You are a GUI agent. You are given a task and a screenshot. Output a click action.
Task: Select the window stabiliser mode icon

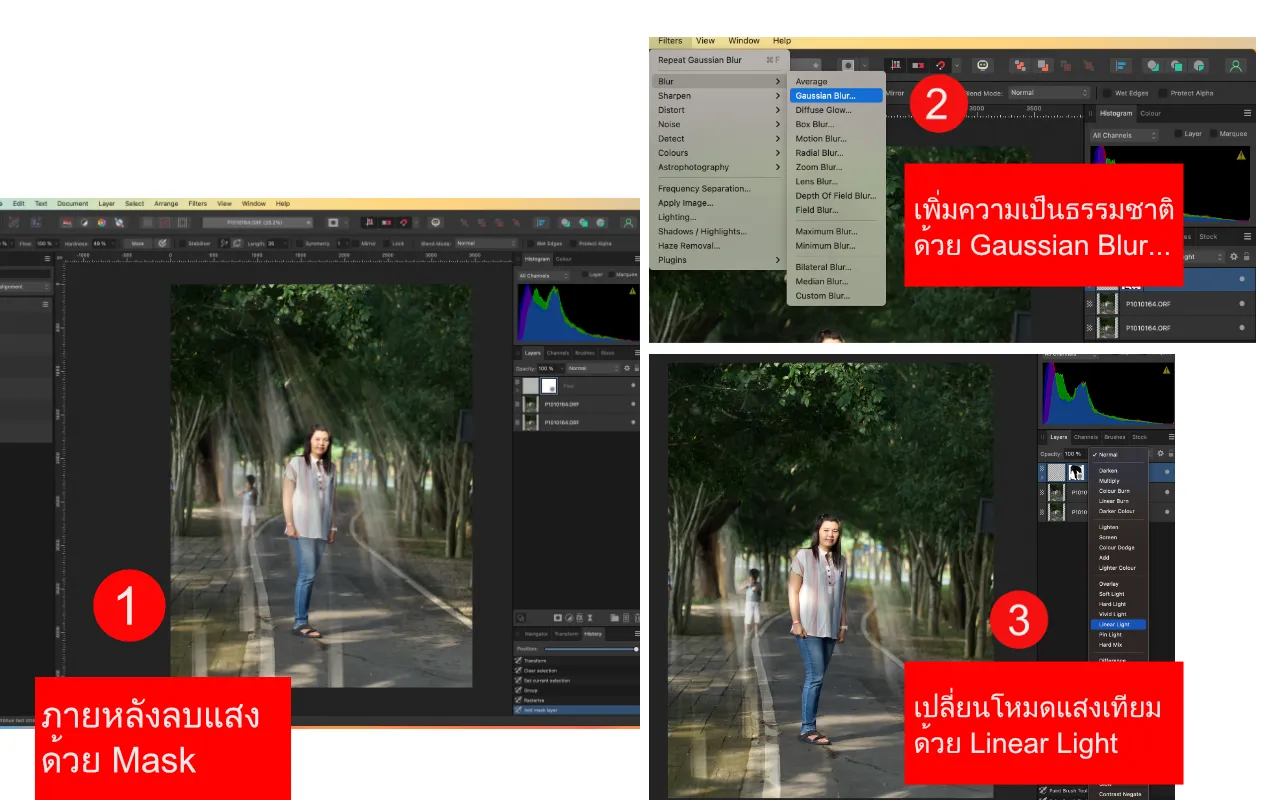click(238, 243)
